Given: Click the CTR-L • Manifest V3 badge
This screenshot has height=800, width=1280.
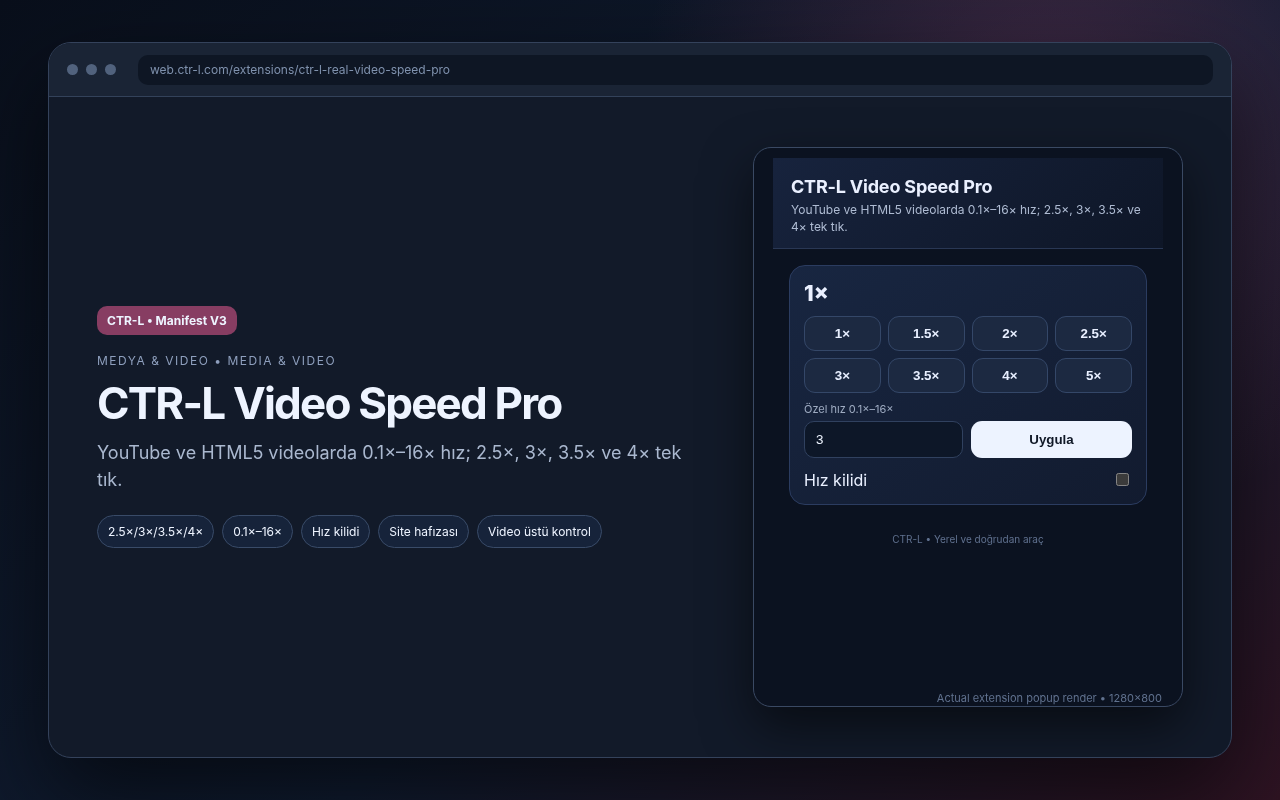Looking at the screenshot, I should click(x=167, y=321).
